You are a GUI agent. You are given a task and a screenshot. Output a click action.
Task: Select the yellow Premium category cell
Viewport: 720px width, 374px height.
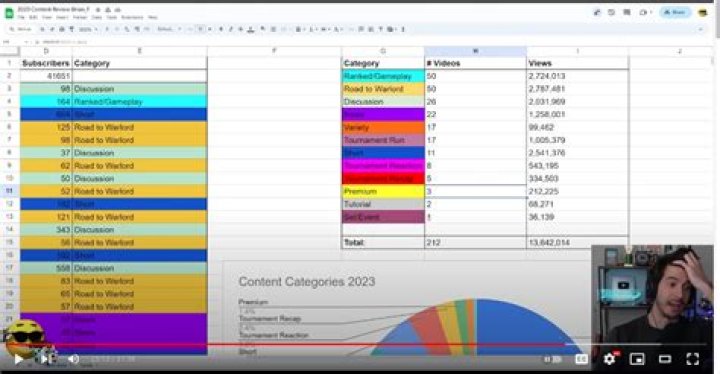[383, 191]
